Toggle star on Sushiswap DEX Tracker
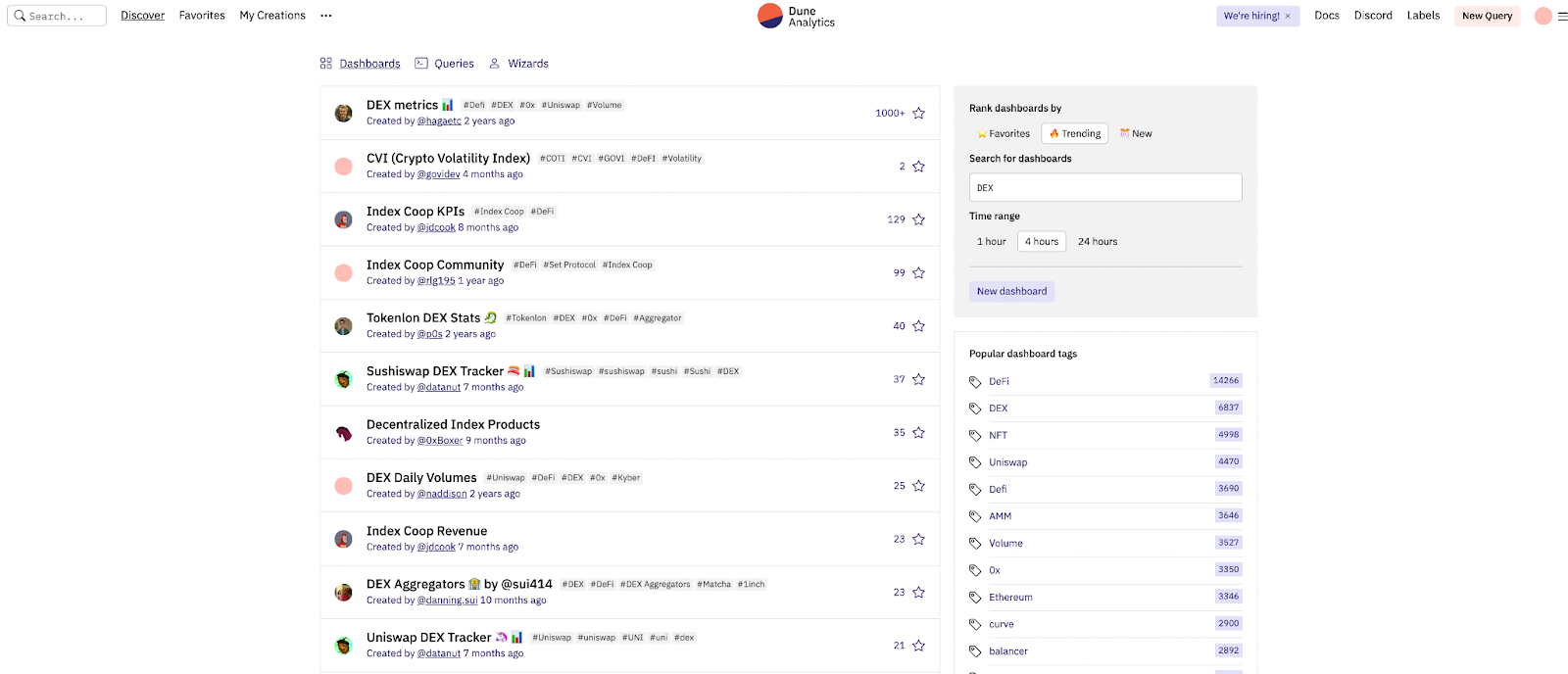Image resolution: width=1568 pixels, height=674 pixels. point(918,379)
